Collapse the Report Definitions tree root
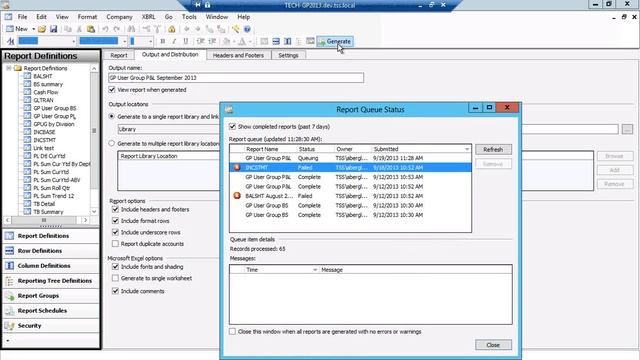 9,68
